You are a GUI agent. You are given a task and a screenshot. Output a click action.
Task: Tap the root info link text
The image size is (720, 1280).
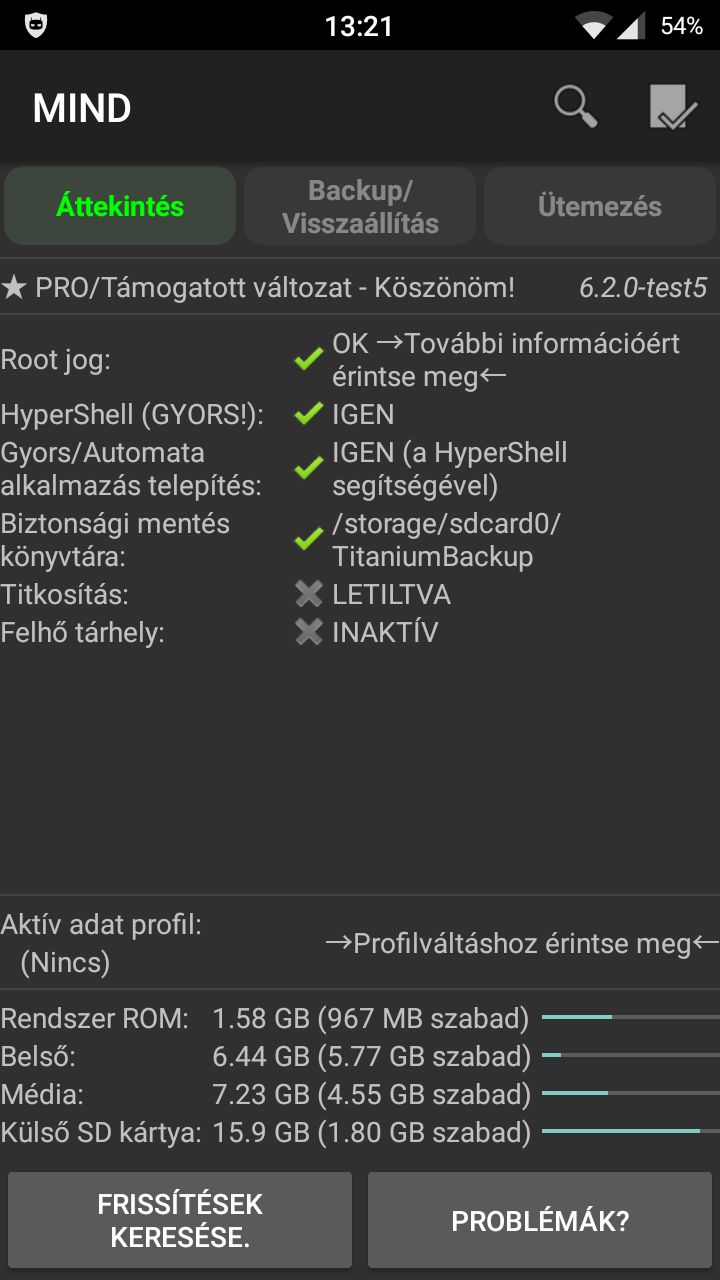(506, 360)
